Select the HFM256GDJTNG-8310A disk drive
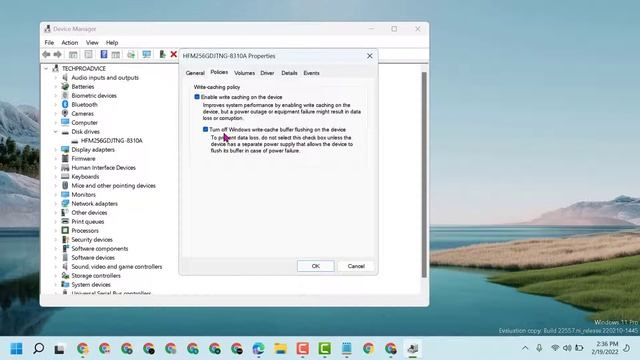640x360 pixels. click(111, 141)
